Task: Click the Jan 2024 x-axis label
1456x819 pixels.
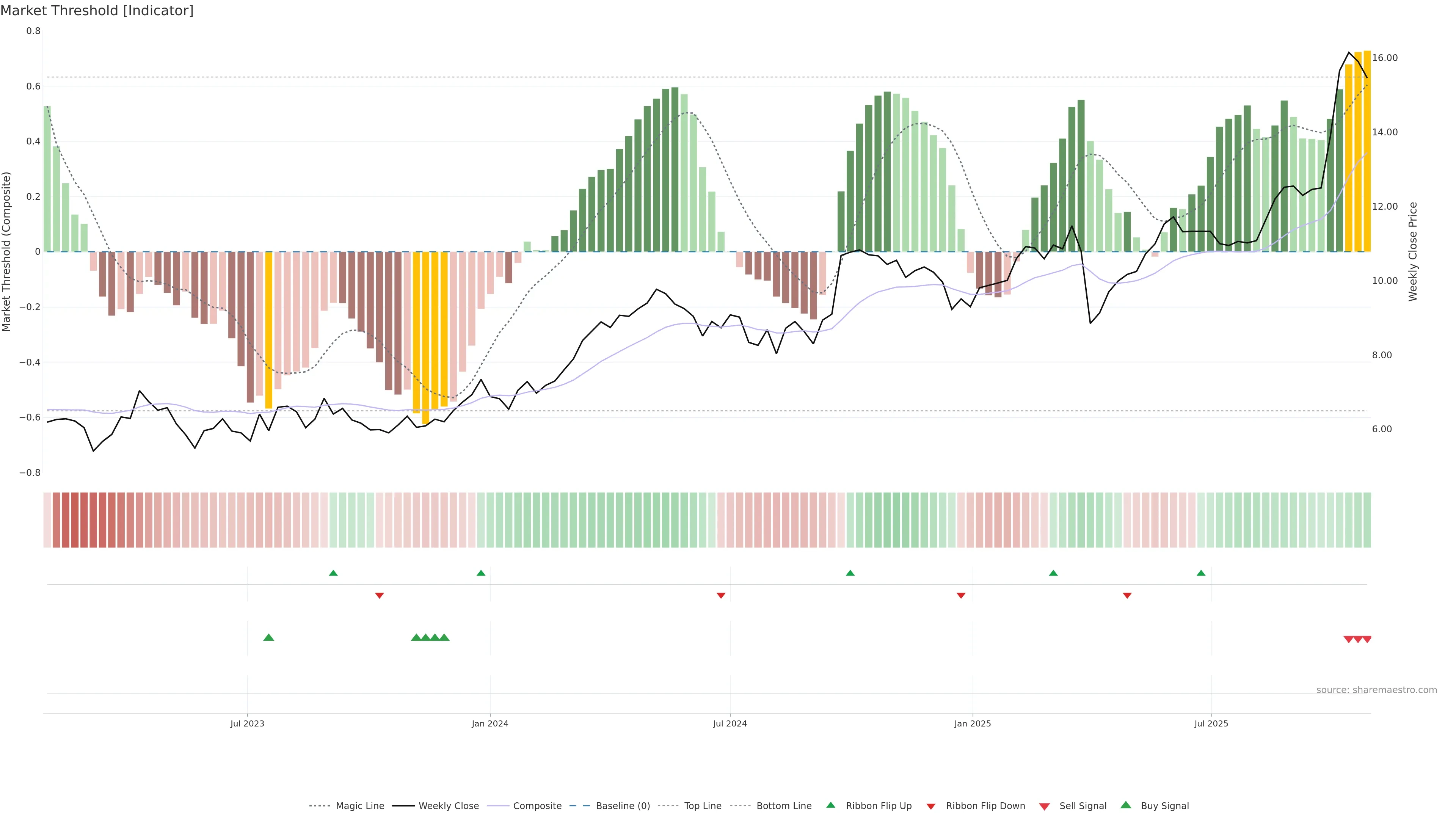Action: point(490,723)
